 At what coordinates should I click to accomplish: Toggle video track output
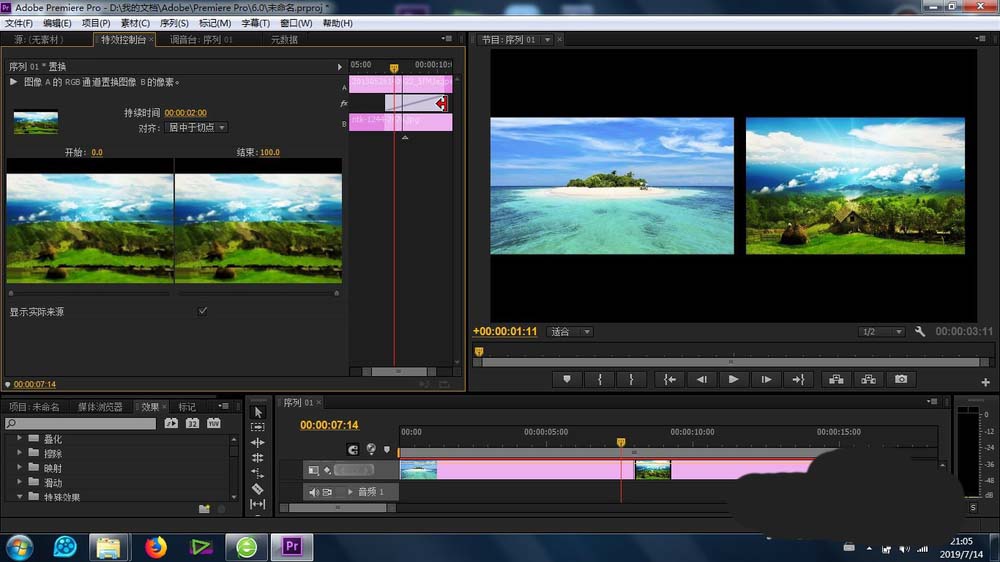click(x=313, y=470)
